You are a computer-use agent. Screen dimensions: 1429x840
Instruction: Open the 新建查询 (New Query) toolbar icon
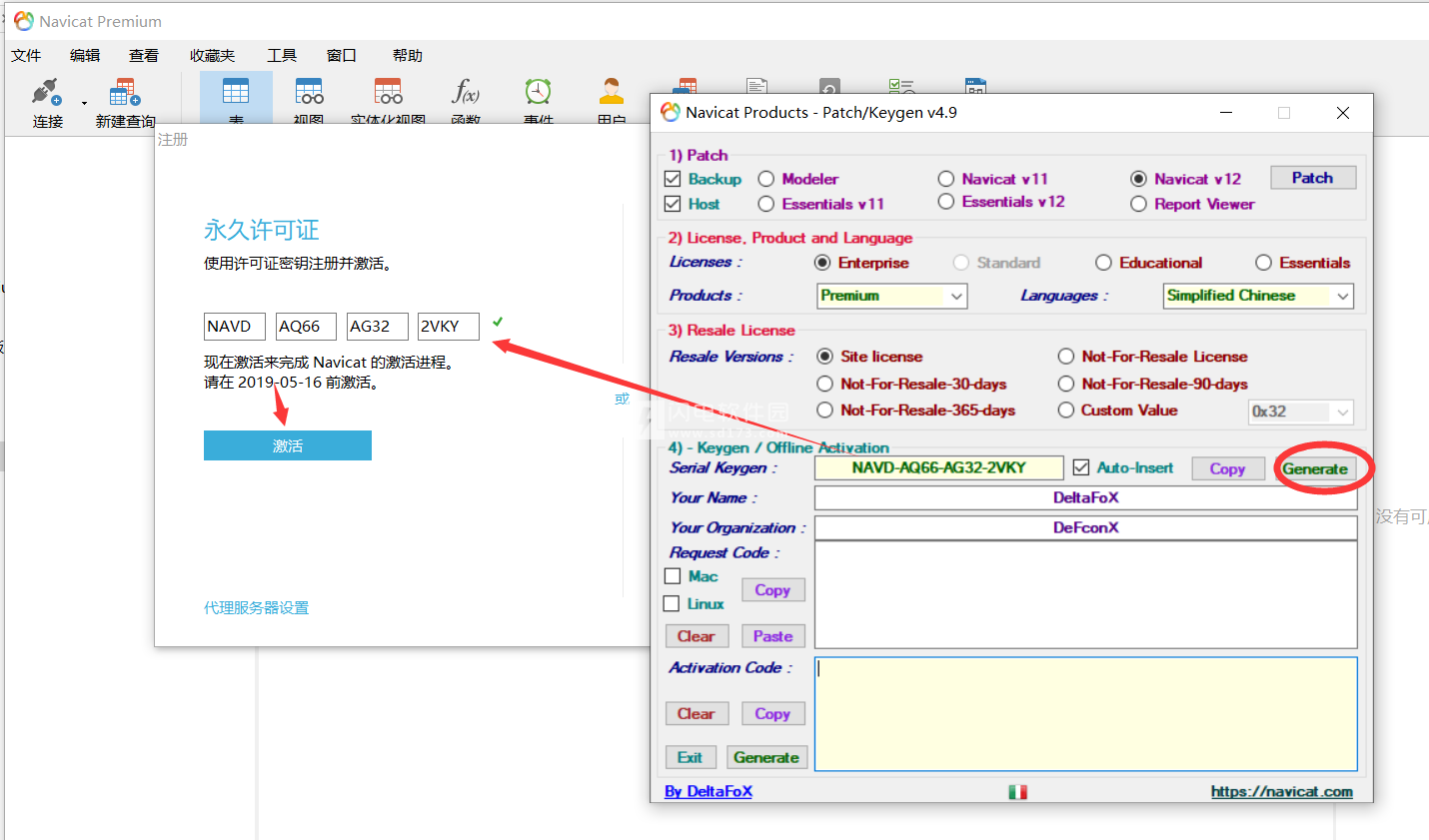pyautogui.click(x=125, y=93)
